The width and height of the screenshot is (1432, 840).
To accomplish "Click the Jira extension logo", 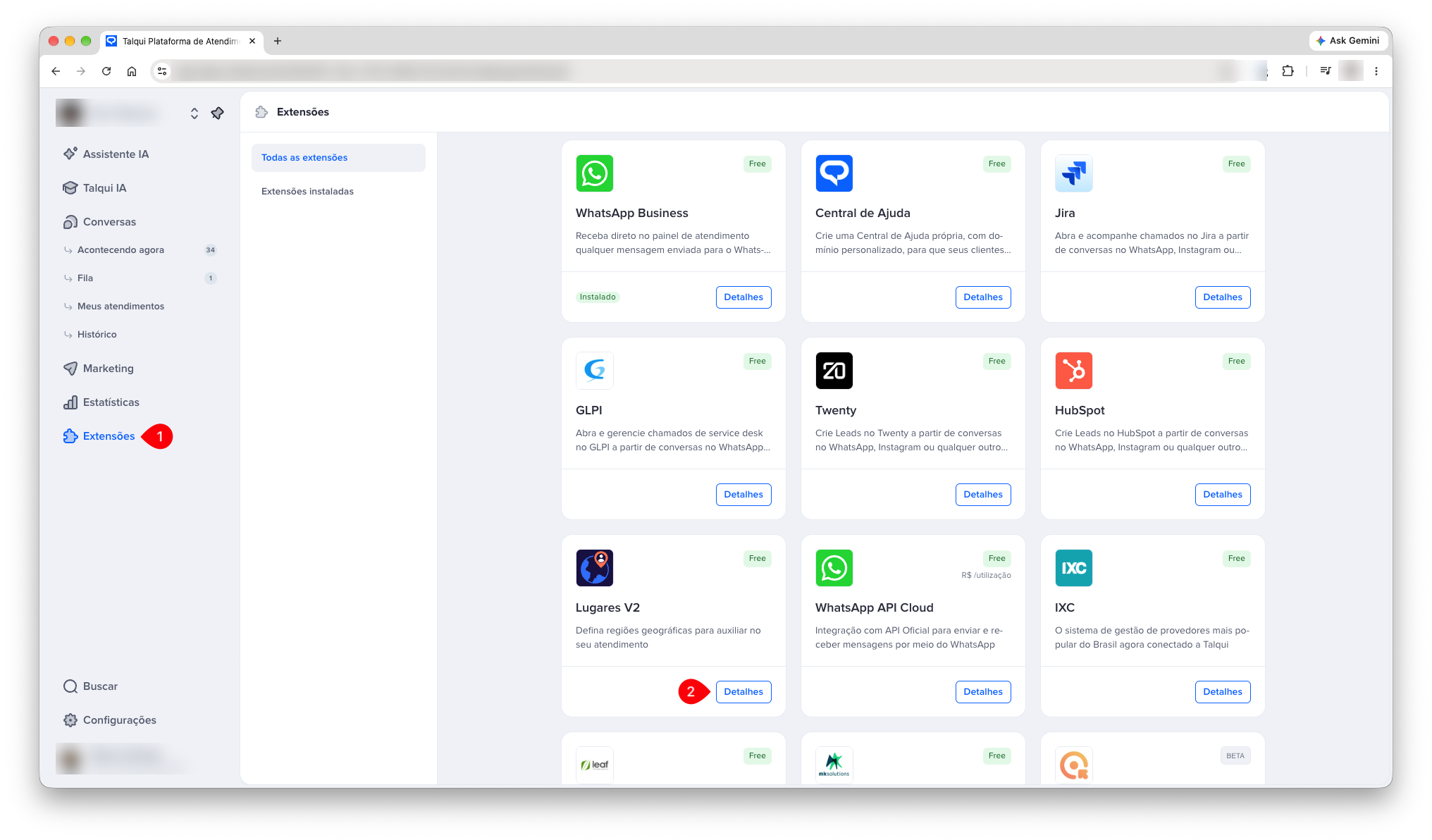I will tap(1074, 173).
